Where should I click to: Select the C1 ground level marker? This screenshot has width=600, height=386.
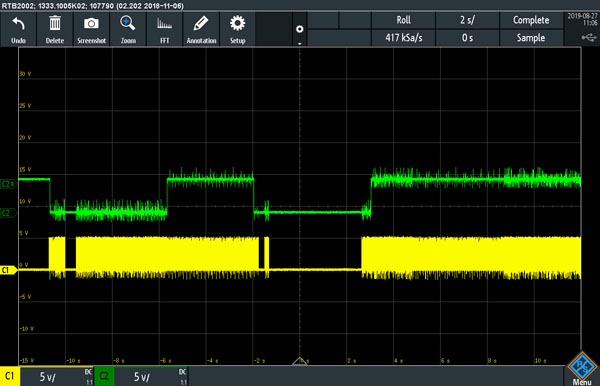pos(8,270)
